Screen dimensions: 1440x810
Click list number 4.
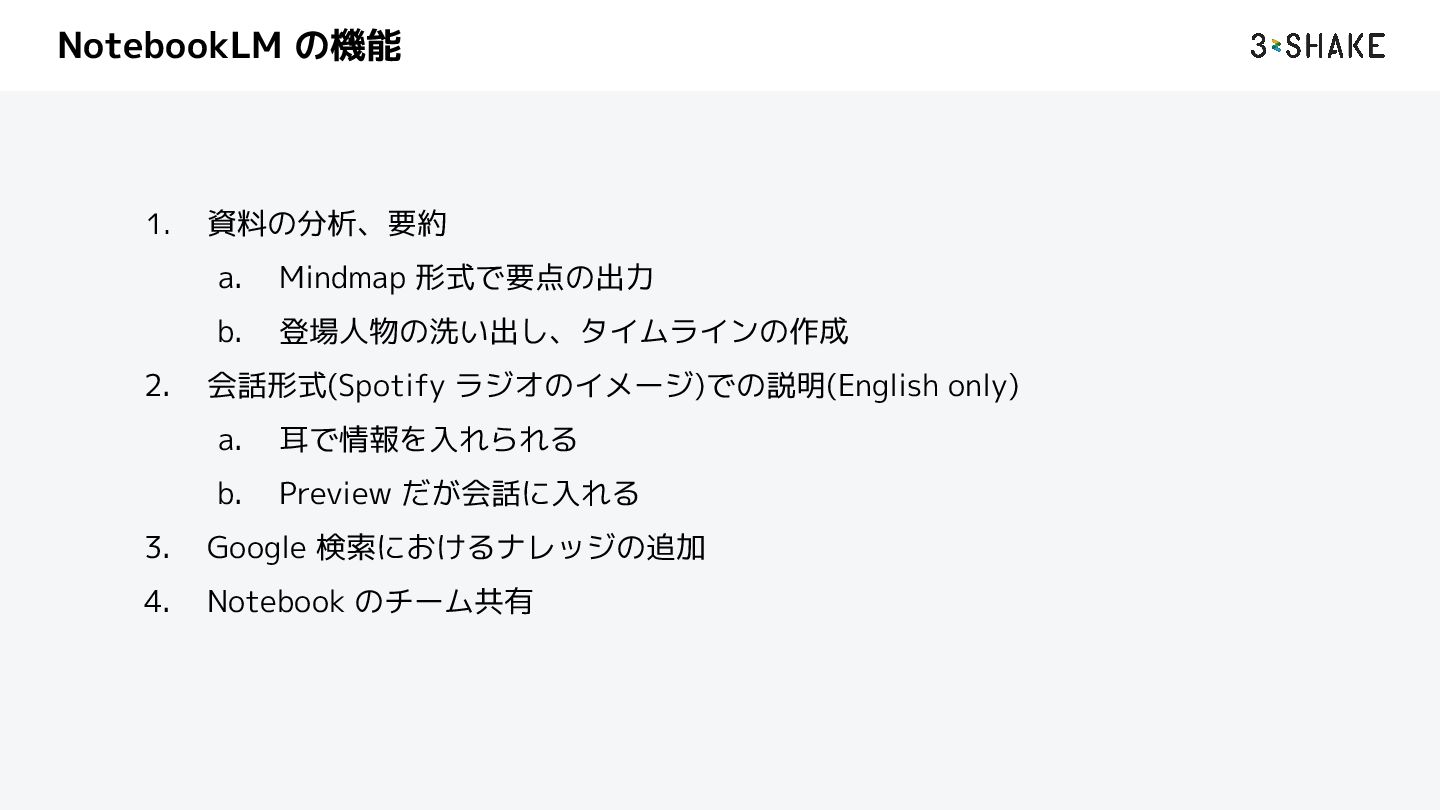(157, 602)
